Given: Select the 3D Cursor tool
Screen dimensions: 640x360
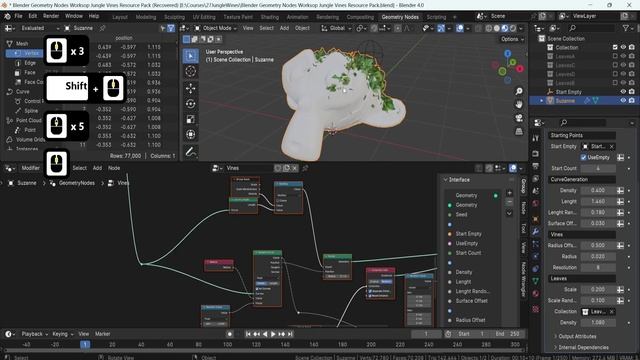Looking at the screenshot, I should [191, 71].
